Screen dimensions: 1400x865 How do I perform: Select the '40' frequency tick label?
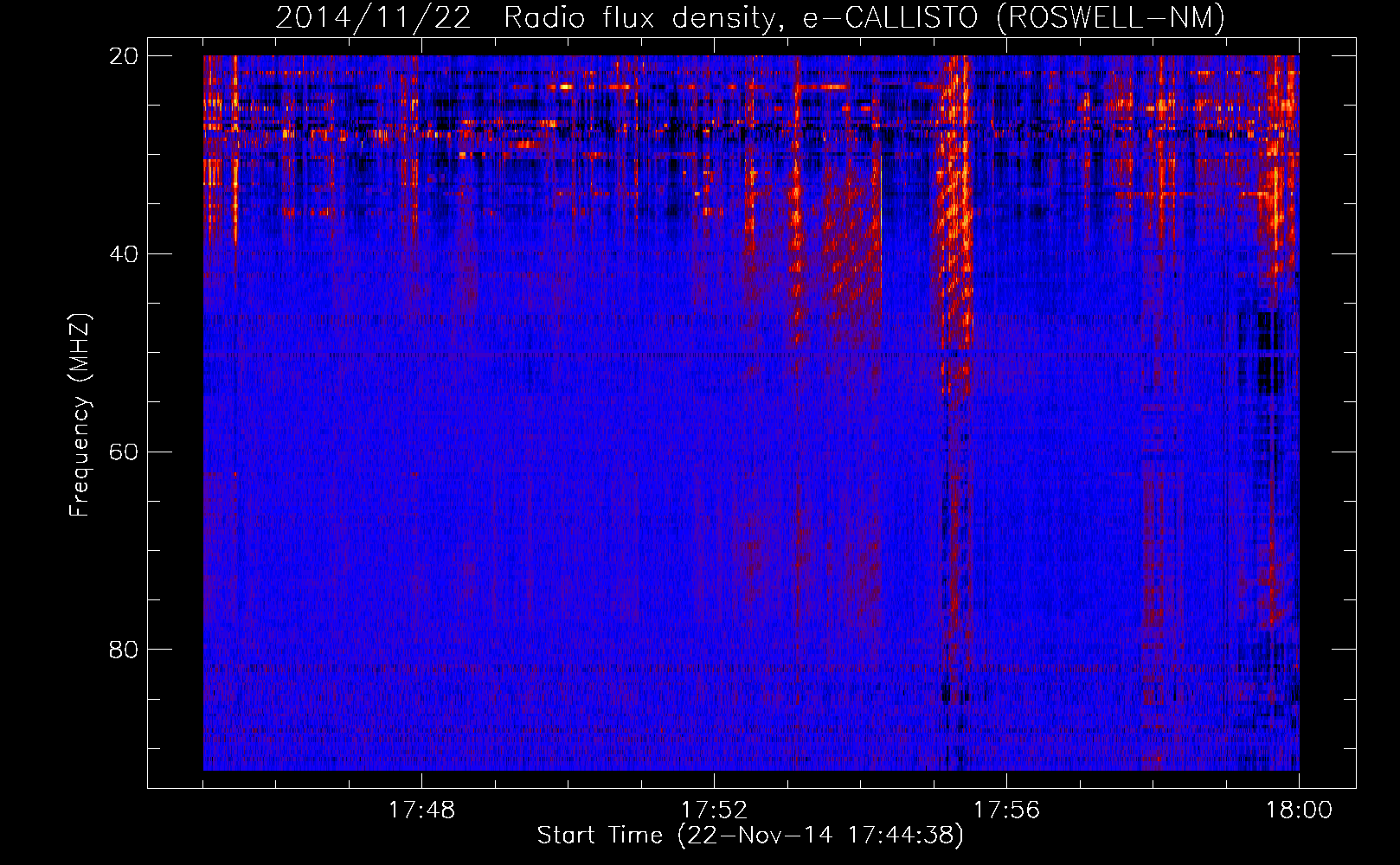tap(124, 254)
